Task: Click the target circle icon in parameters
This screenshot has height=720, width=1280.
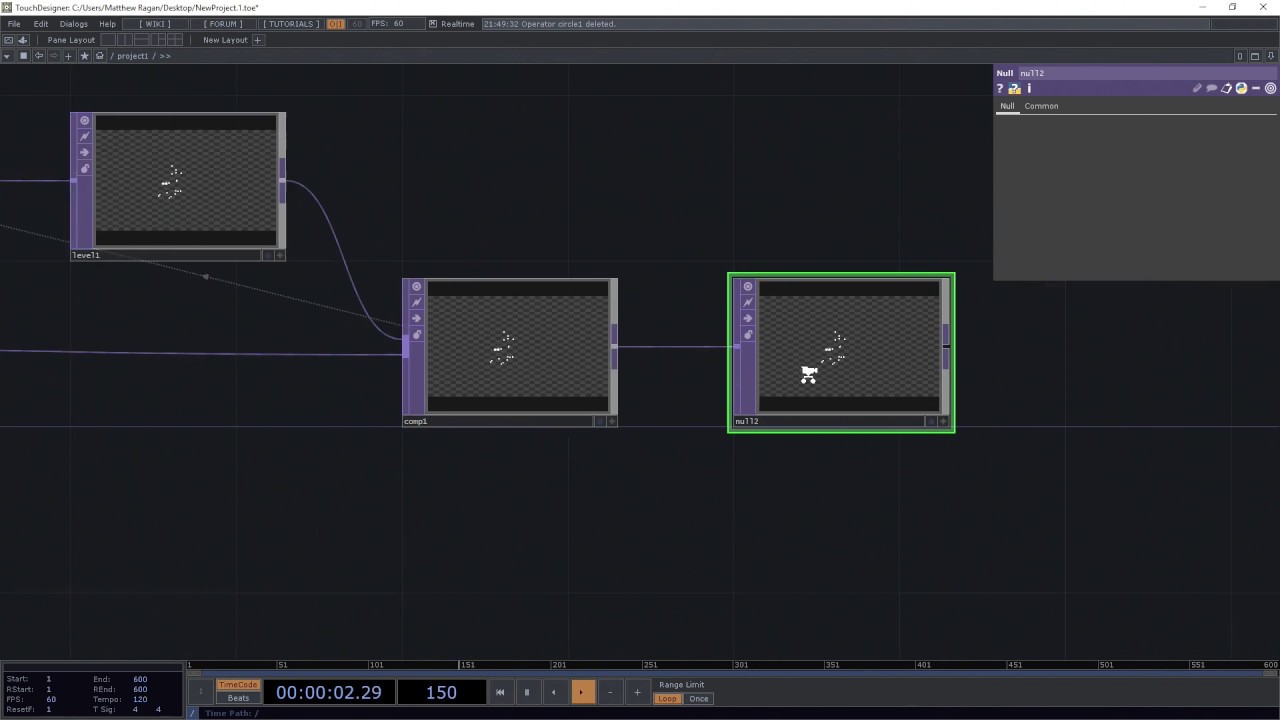Action: 1270,89
